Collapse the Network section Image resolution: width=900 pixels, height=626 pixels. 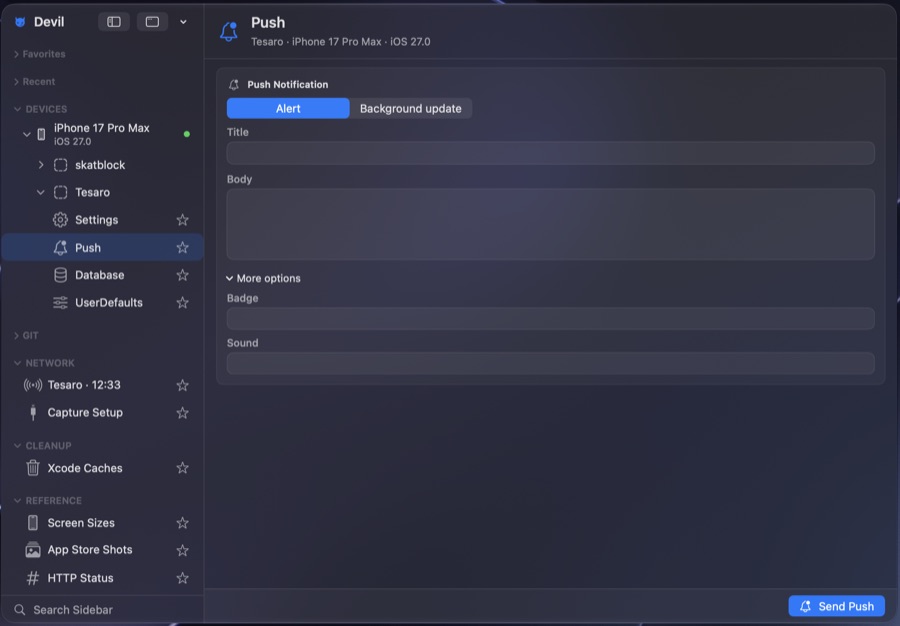(x=17, y=363)
